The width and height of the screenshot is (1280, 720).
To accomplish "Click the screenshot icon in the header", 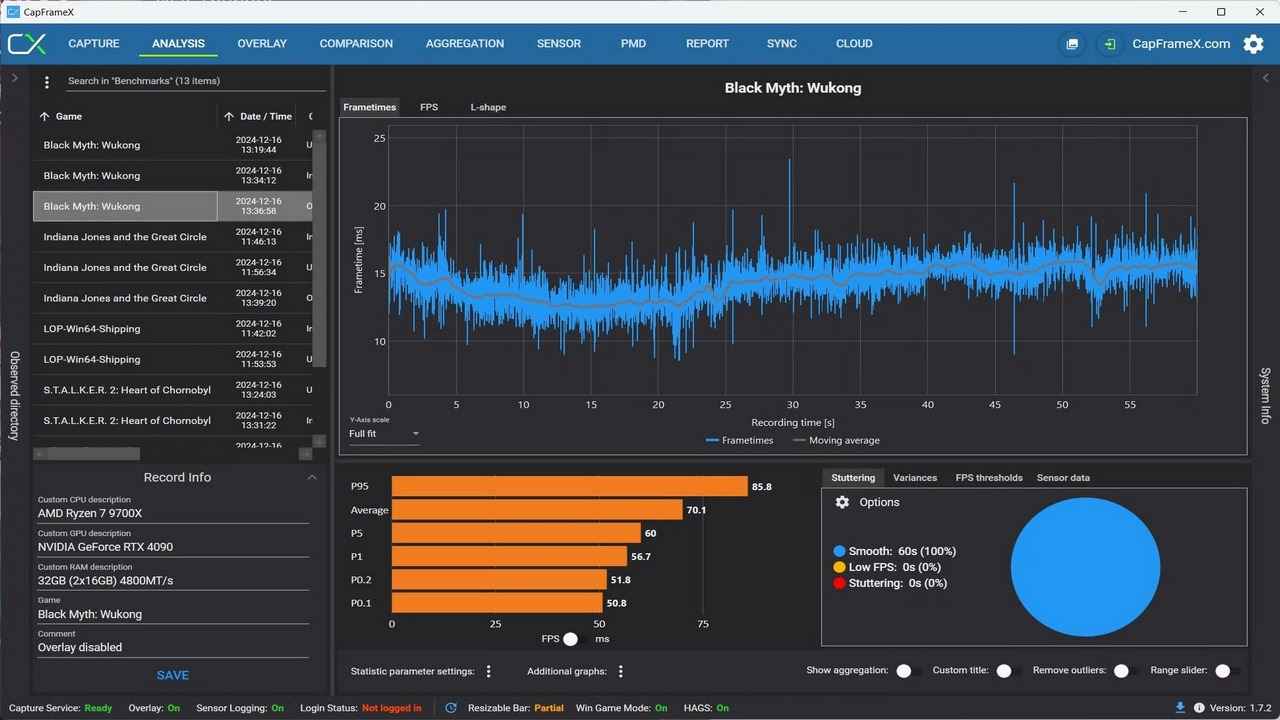I will [1072, 44].
